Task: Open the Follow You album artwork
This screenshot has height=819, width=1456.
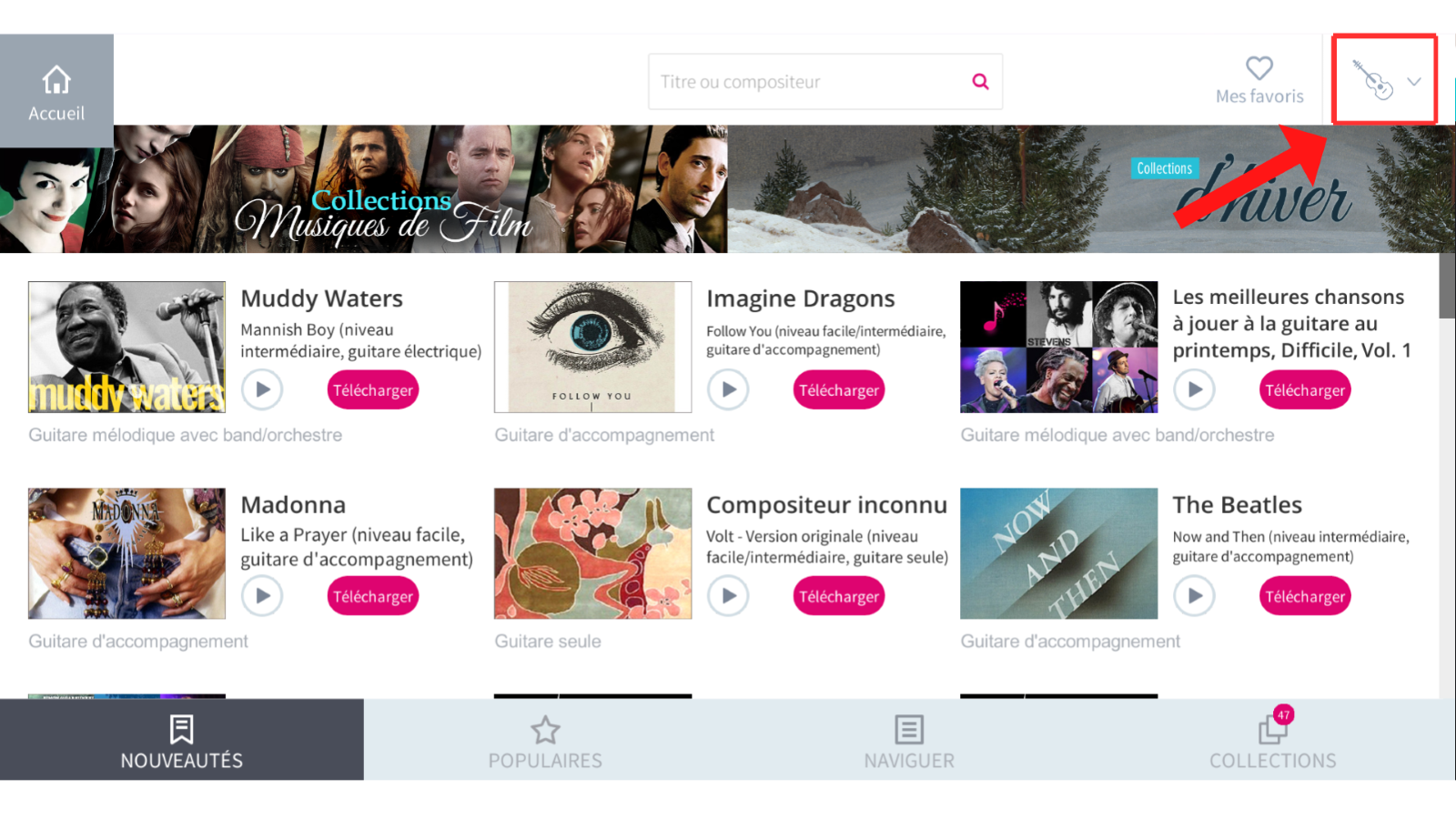Action: click(x=592, y=347)
